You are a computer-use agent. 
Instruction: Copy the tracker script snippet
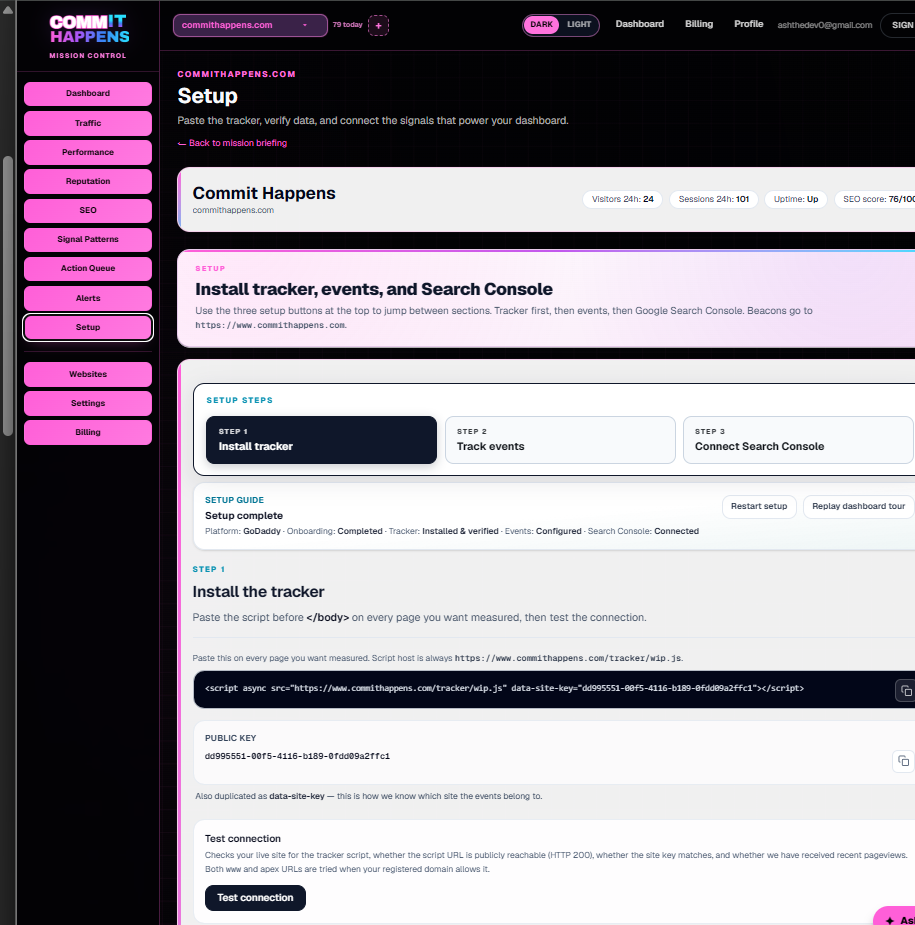tap(906, 690)
